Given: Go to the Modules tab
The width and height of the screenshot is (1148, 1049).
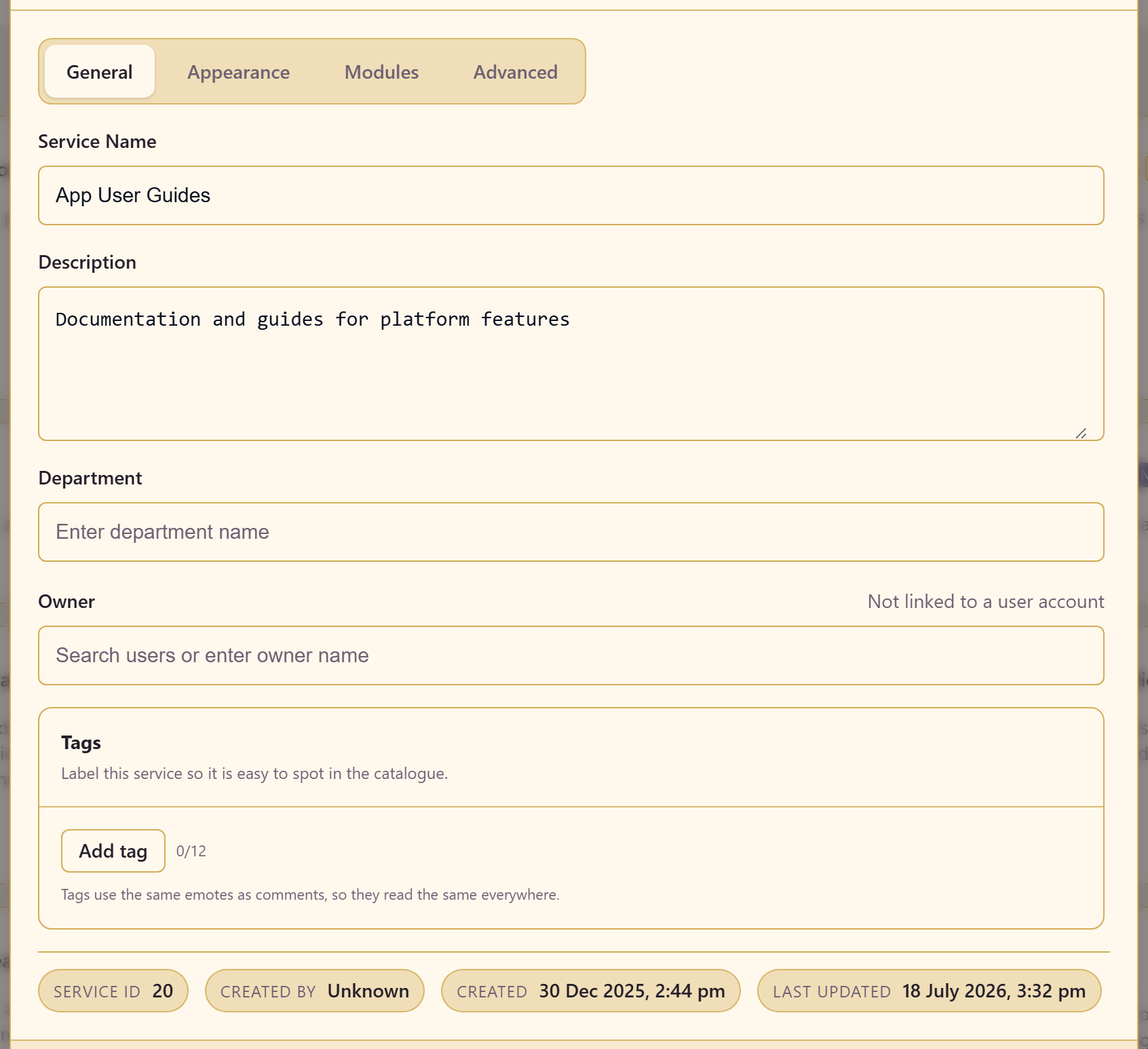Looking at the screenshot, I should [382, 72].
